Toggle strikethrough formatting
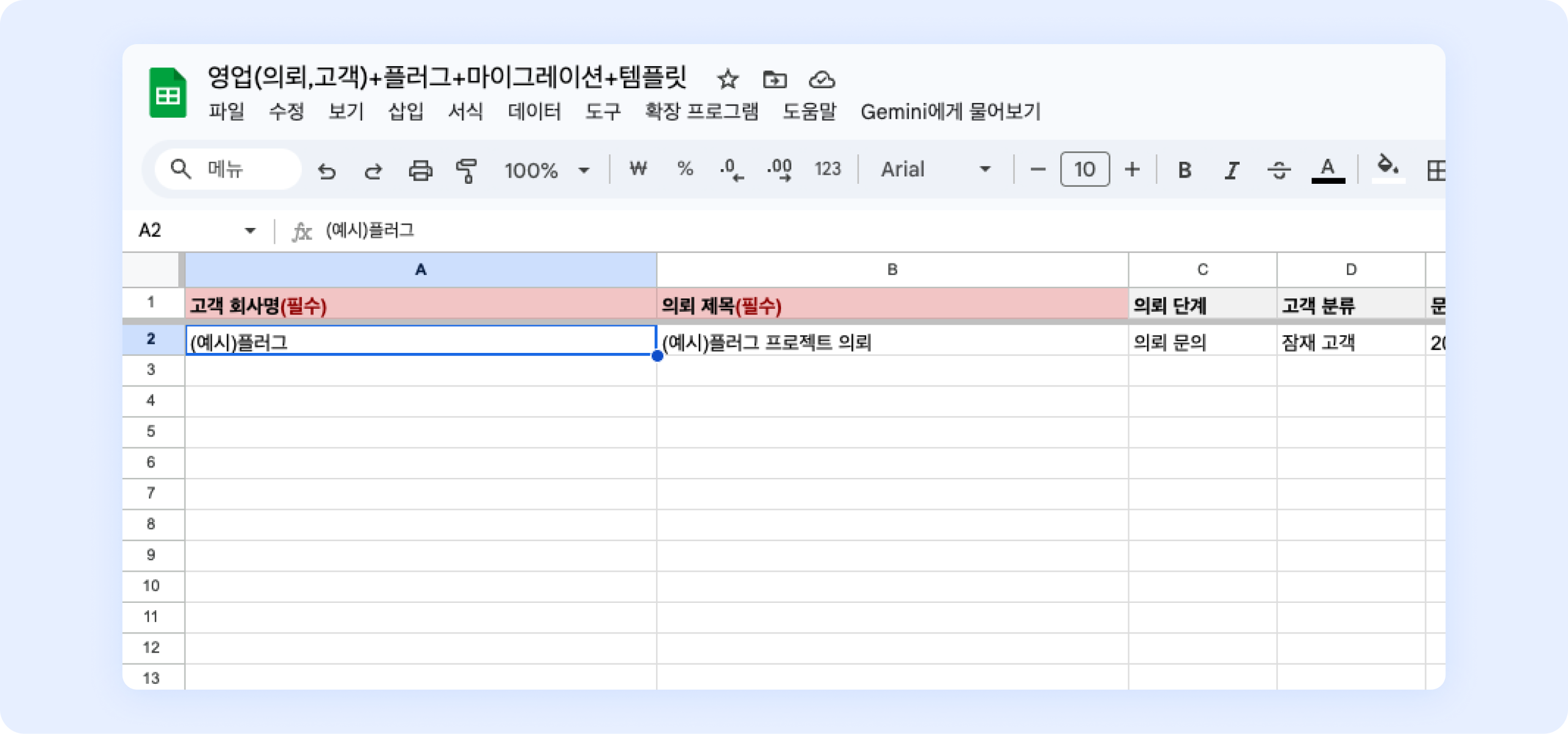 click(x=1279, y=170)
